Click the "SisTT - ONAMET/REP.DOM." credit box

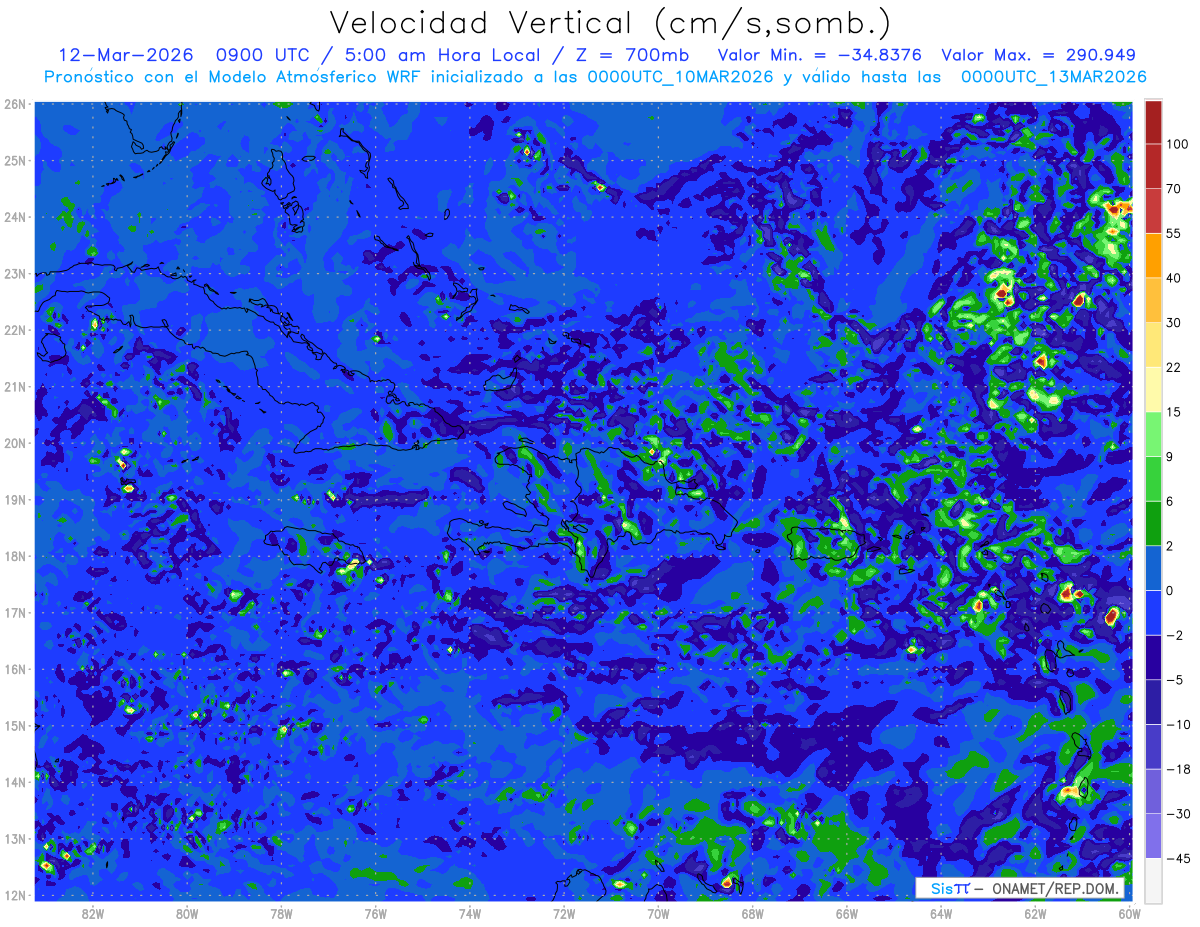coord(1020,888)
